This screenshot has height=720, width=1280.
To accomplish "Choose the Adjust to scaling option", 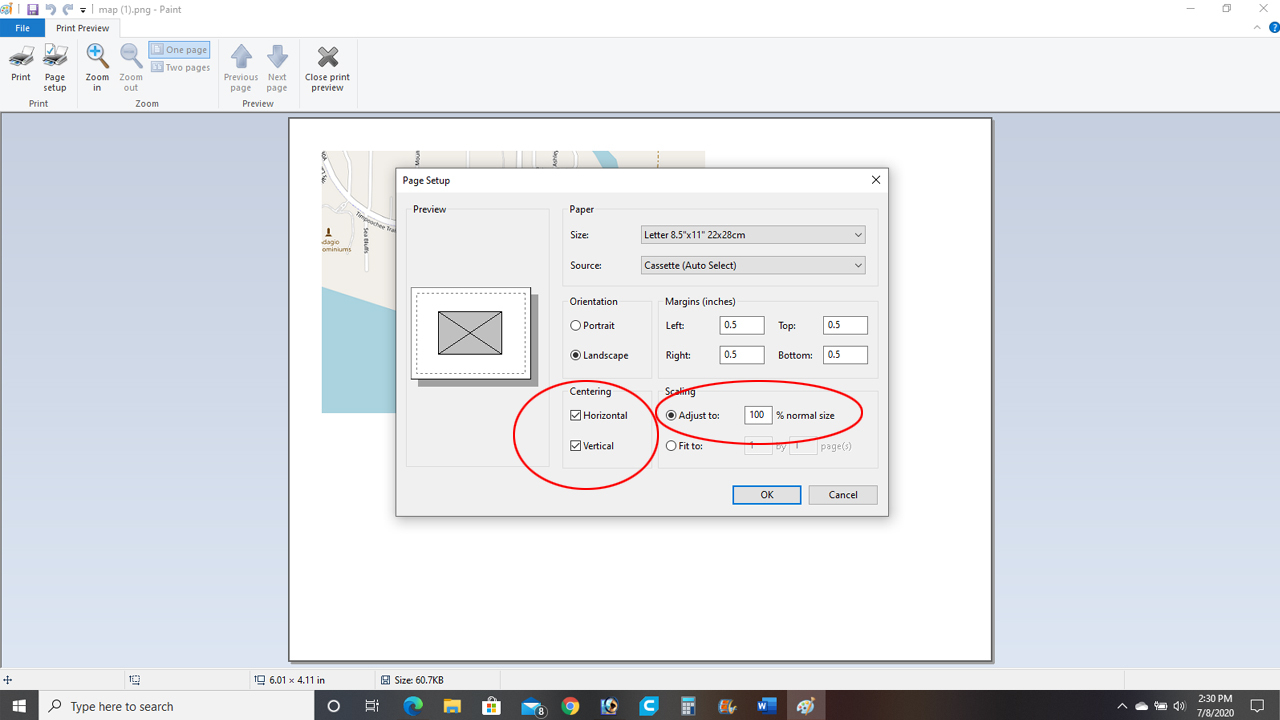I will [692, 416].
